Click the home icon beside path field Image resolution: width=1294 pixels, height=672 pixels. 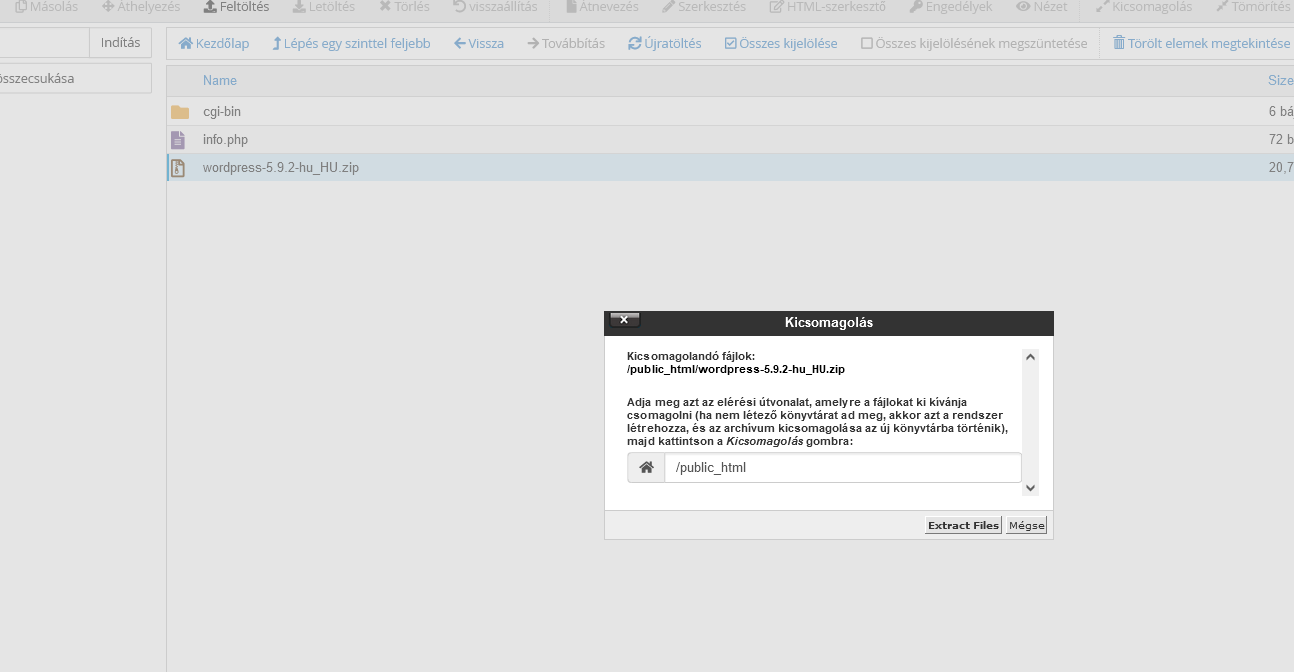pos(646,468)
